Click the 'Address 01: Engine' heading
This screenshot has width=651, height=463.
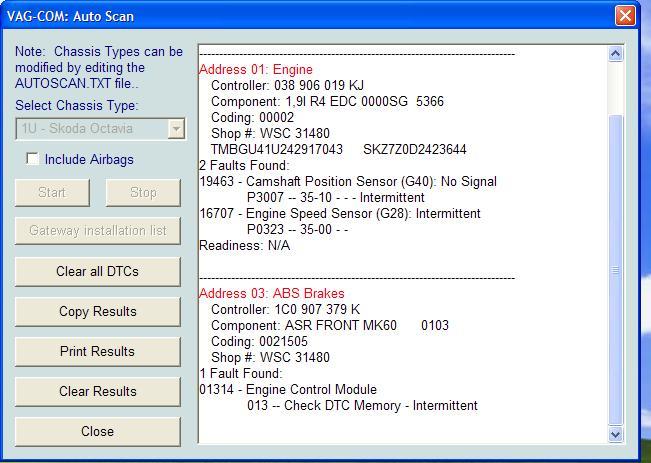[256, 69]
